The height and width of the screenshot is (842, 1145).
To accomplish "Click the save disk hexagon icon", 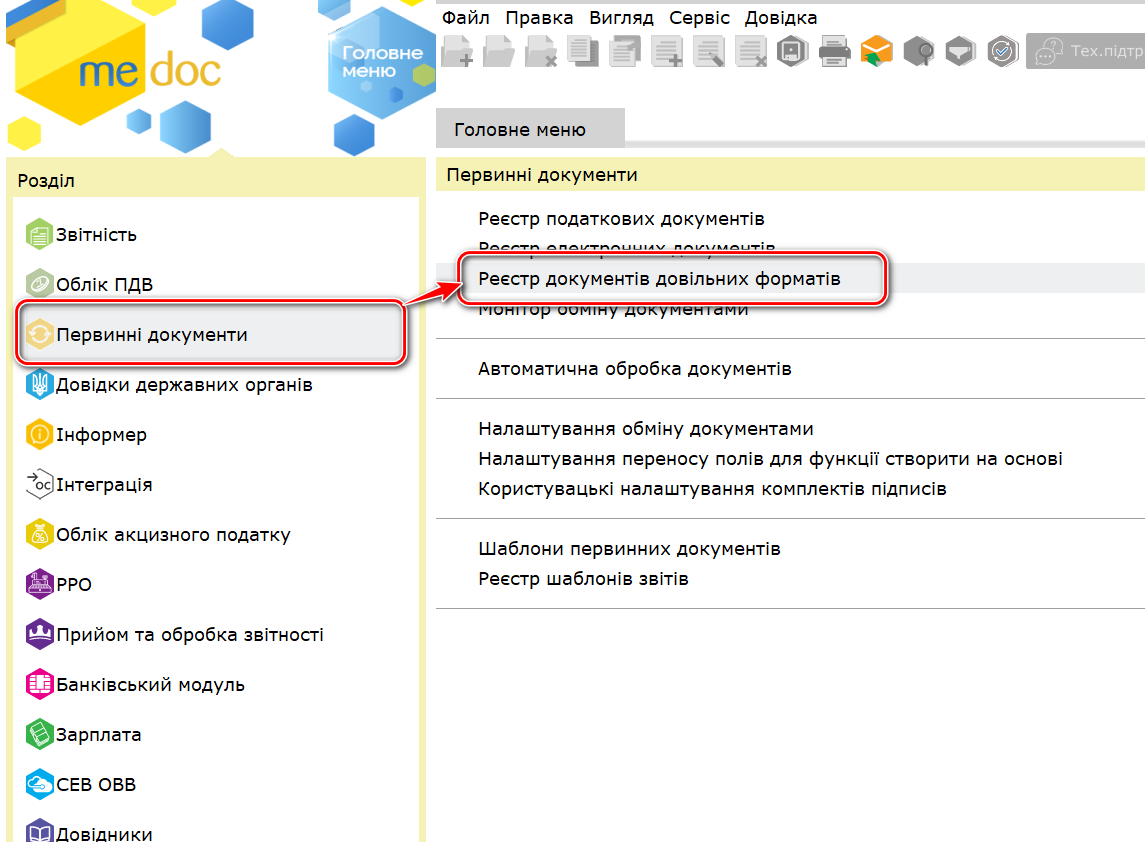I will [793, 50].
